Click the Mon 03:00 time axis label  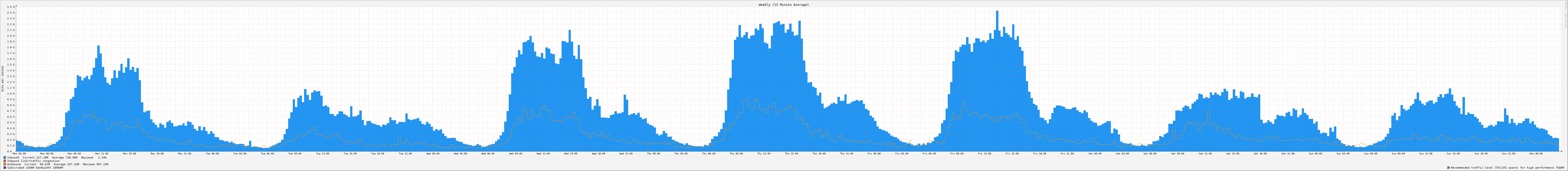pyautogui.click(x=19, y=153)
